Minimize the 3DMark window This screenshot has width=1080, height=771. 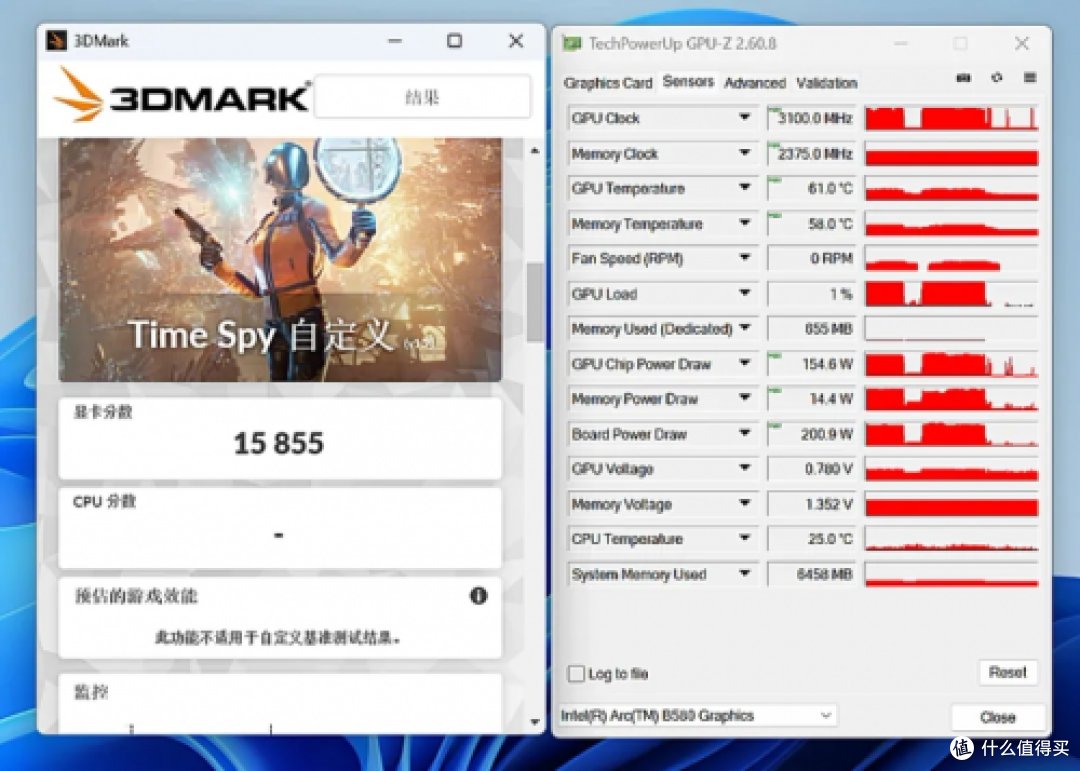tap(395, 41)
